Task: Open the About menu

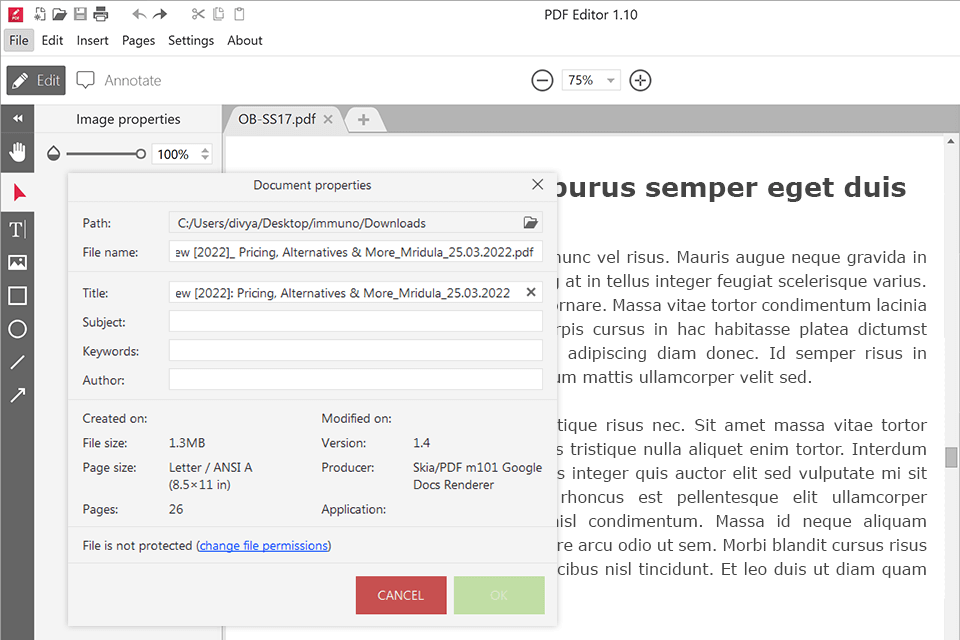Action: 245,40
